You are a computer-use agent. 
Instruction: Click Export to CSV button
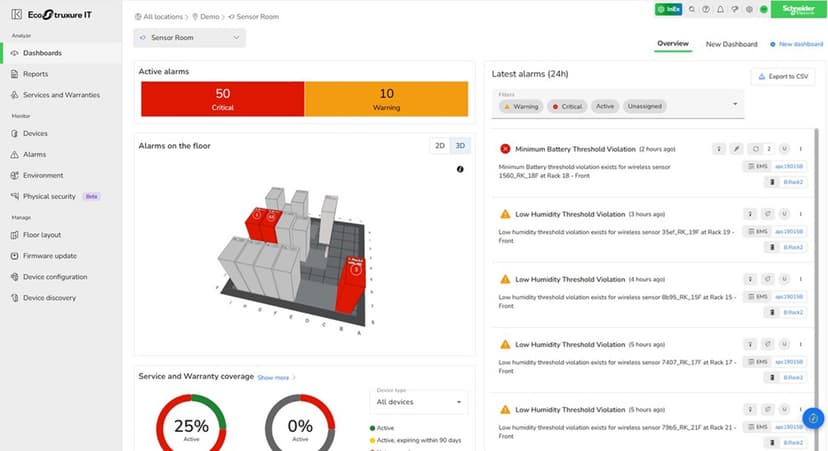[x=783, y=77]
